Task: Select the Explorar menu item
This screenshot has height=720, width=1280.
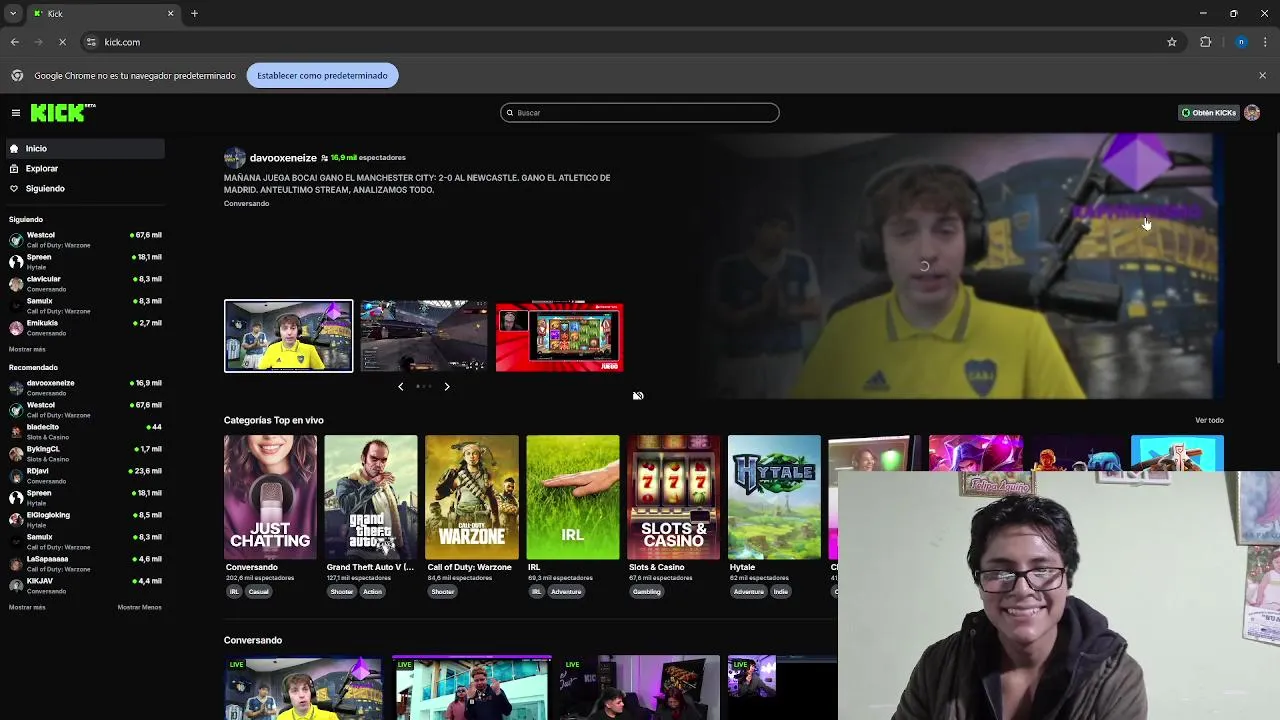Action: pos(85,169)
